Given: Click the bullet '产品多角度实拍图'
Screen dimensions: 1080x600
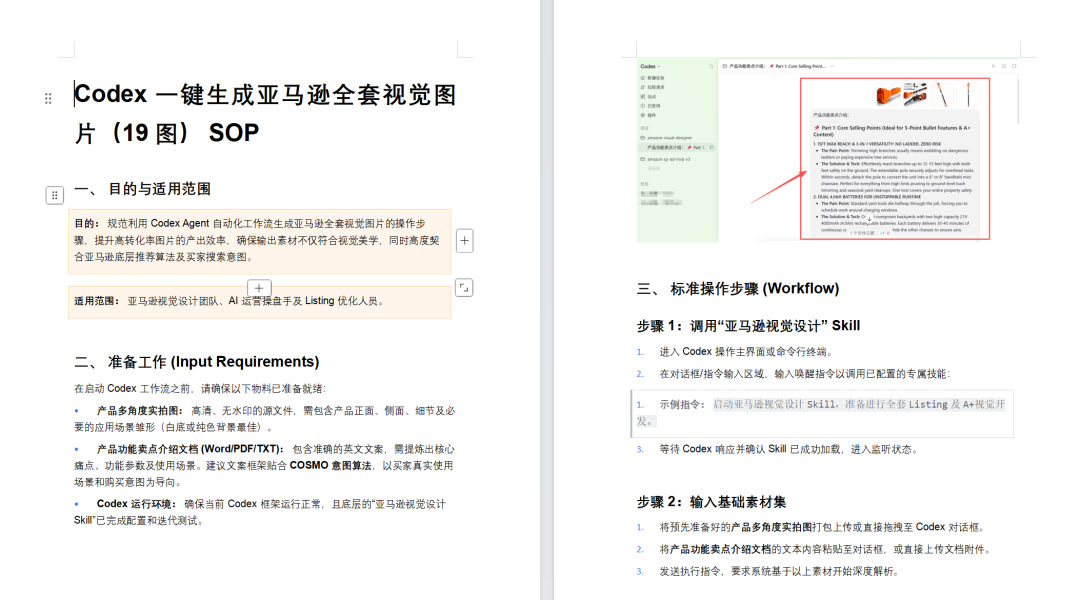Looking at the screenshot, I should pyautogui.click(x=264, y=419).
